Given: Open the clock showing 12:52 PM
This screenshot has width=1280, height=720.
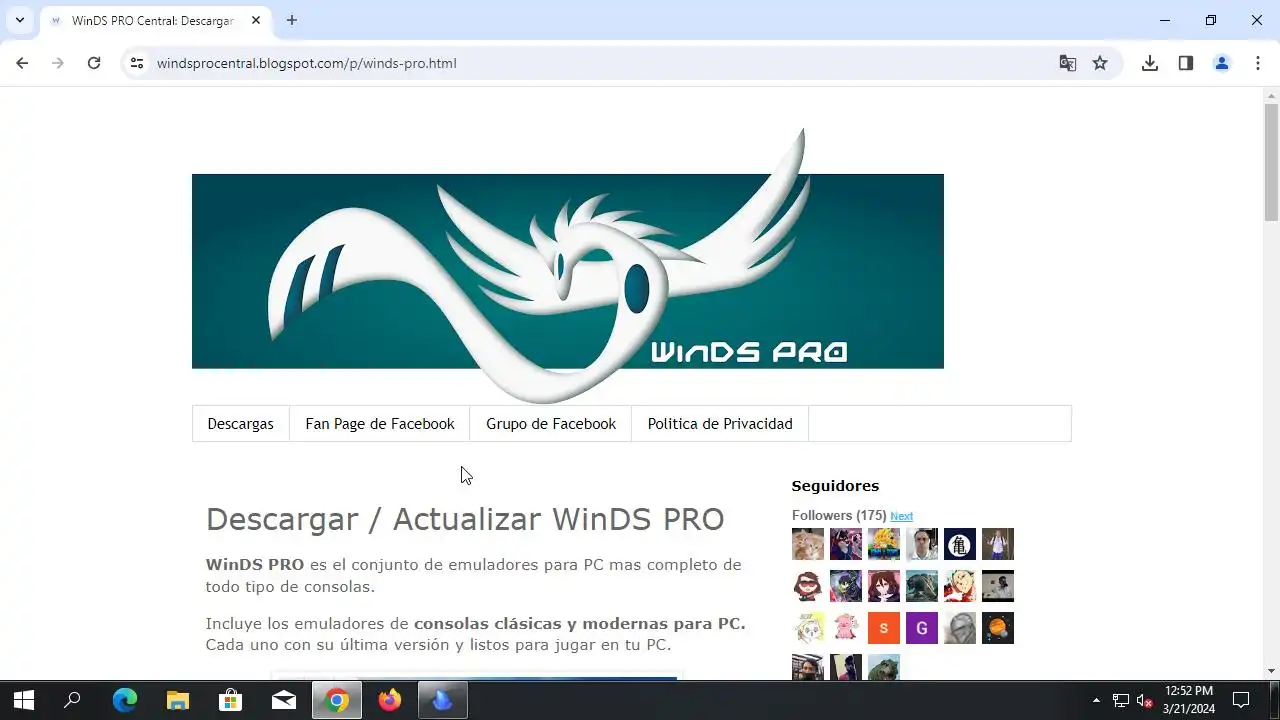Looking at the screenshot, I should (x=1189, y=700).
